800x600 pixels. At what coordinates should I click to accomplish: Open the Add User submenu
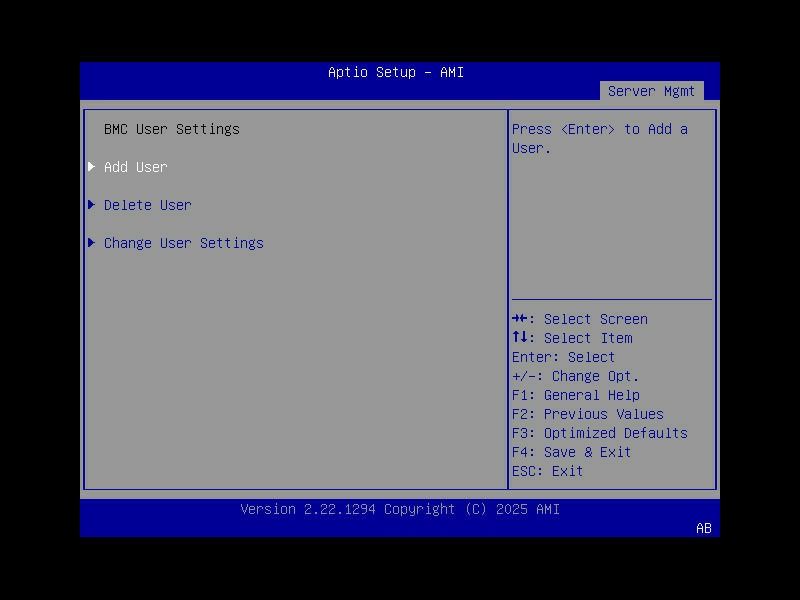click(x=136, y=167)
